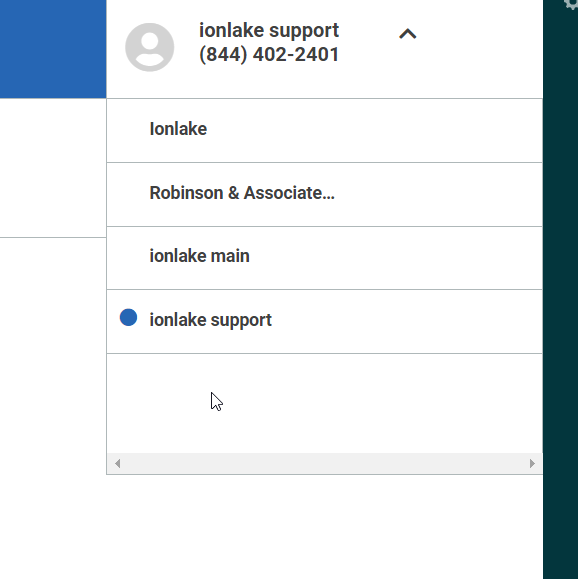
Task: Choose the ionlake main account
Action: pos(325,258)
